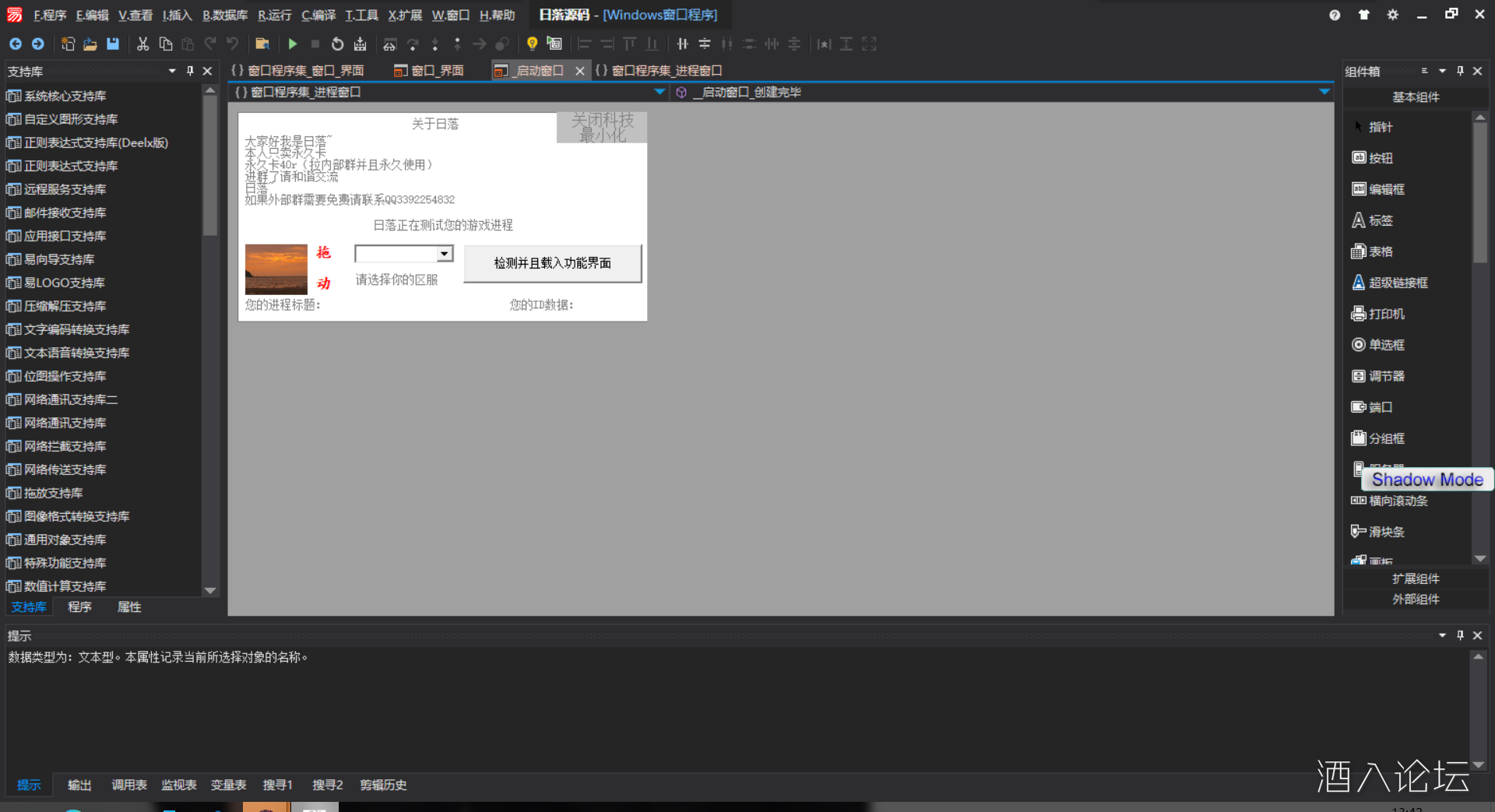This screenshot has width=1495, height=812.
Task: Open the E.编辑 menu
Action: [x=92, y=15]
